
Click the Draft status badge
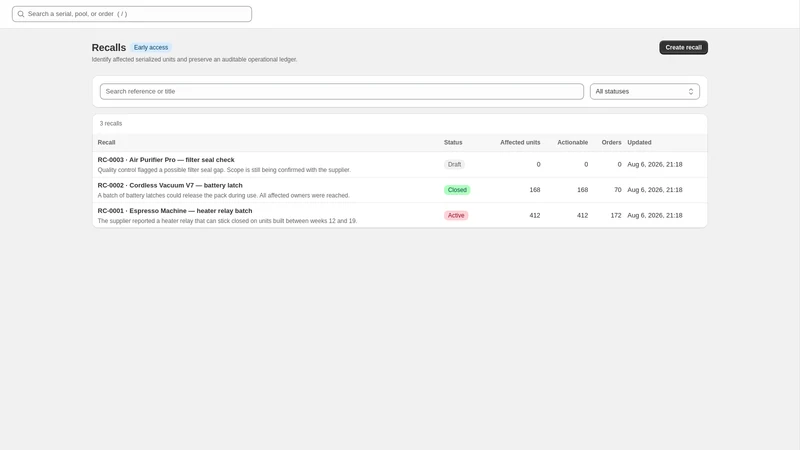454,164
